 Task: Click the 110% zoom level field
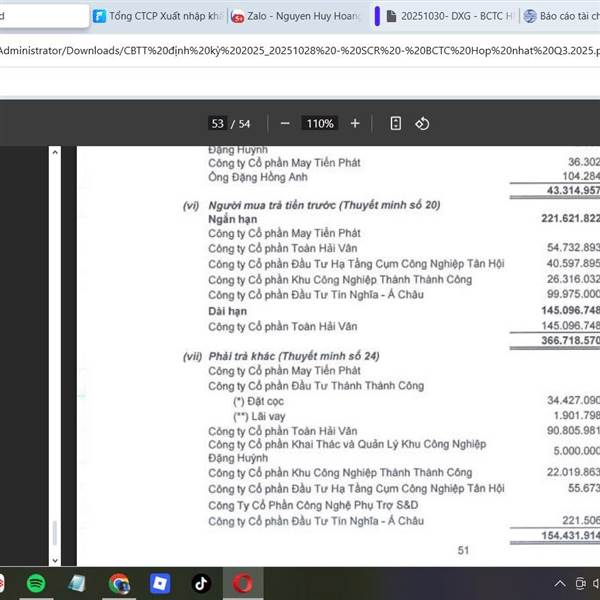click(320, 124)
